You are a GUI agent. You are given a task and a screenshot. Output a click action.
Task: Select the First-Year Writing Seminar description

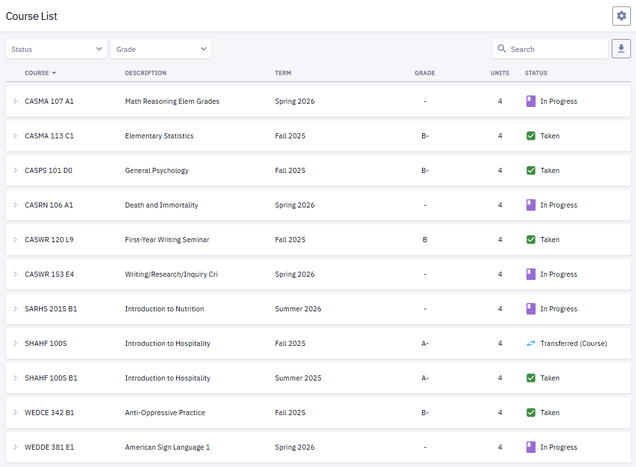click(167, 240)
